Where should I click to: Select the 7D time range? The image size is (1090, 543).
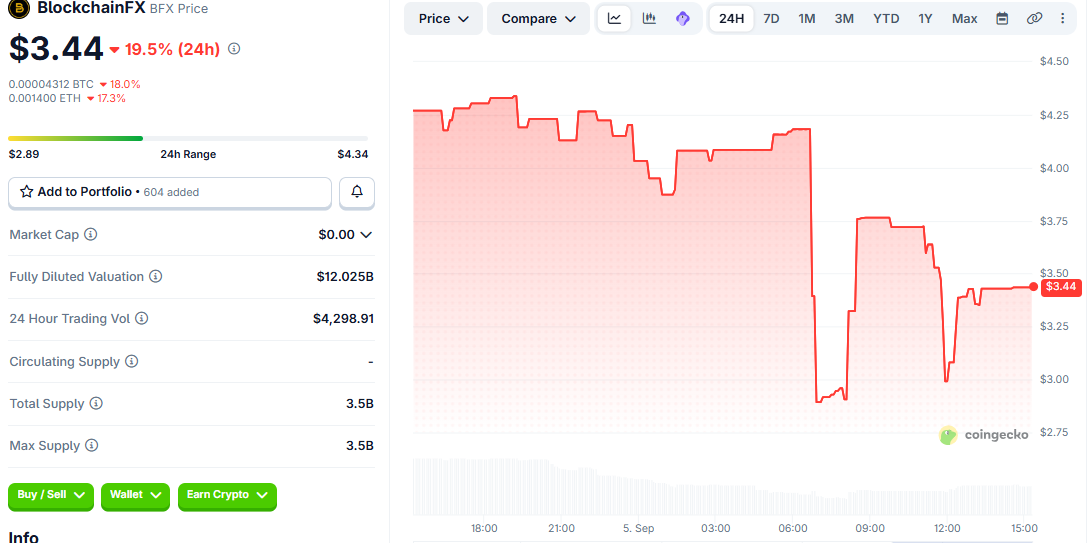(x=771, y=19)
